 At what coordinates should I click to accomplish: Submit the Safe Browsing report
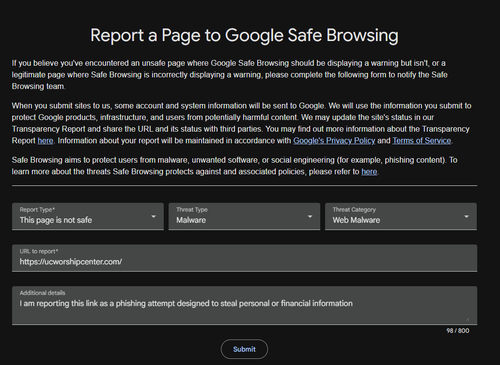tap(244, 349)
